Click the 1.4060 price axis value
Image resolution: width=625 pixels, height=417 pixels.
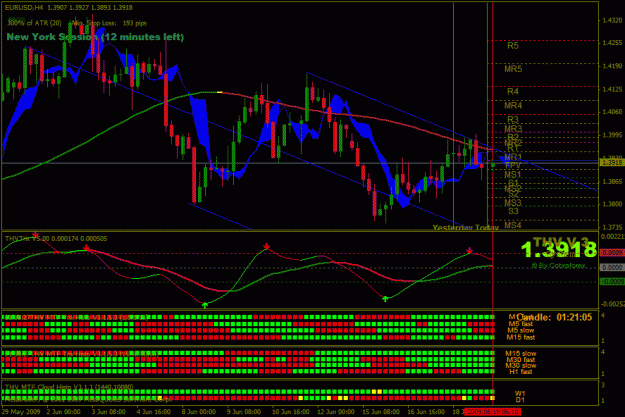tap(612, 112)
